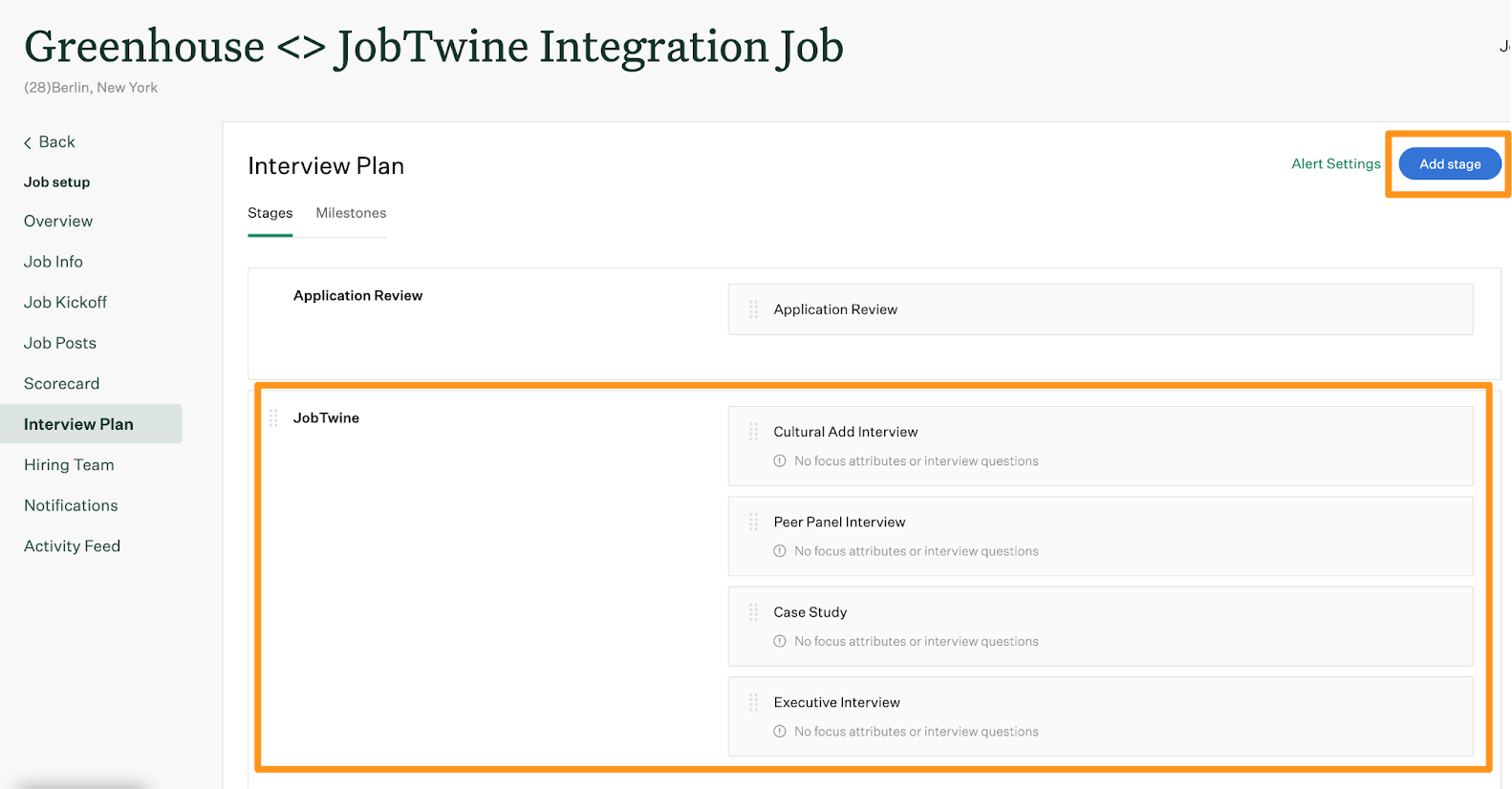Open Overview in Job setup sidebar
Image resolution: width=1512 pixels, height=789 pixels.
coord(58,221)
